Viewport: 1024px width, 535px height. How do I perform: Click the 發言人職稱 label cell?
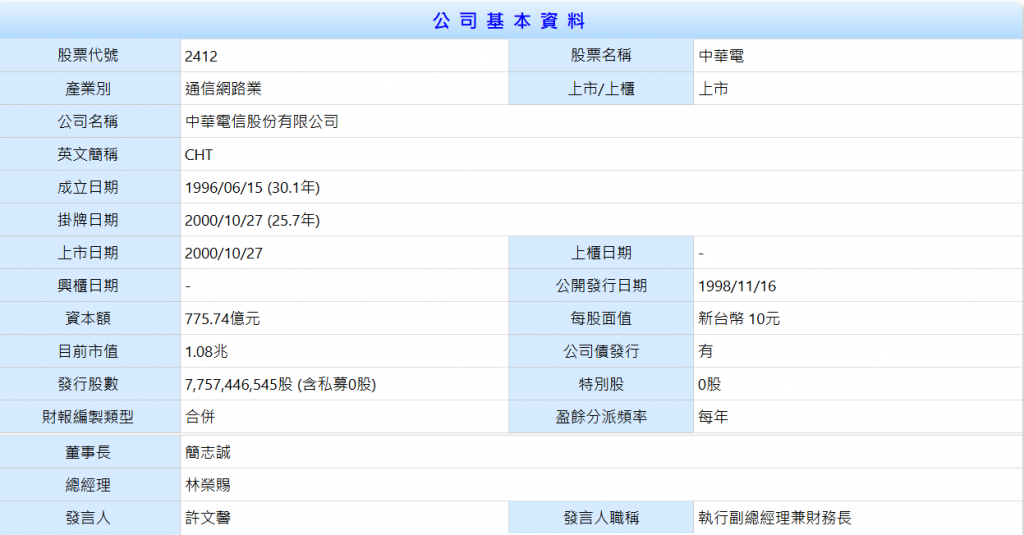pyautogui.click(x=601, y=518)
